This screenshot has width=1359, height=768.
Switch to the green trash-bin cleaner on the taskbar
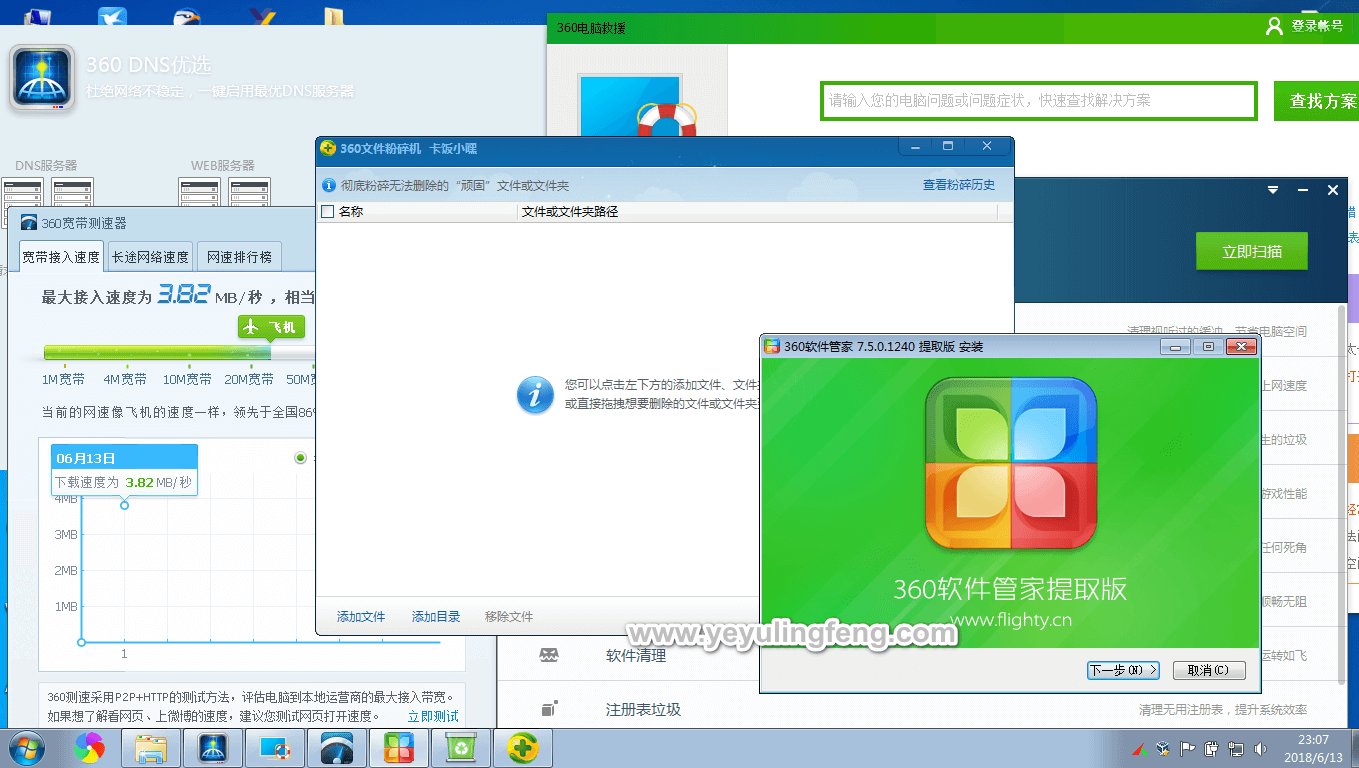tap(461, 748)
